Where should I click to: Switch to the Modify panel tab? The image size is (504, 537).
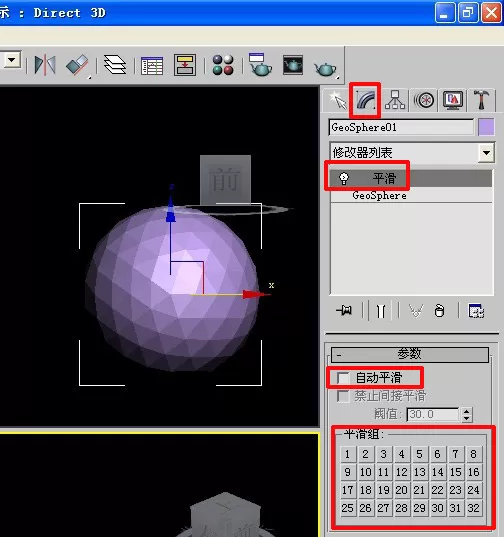365,100
